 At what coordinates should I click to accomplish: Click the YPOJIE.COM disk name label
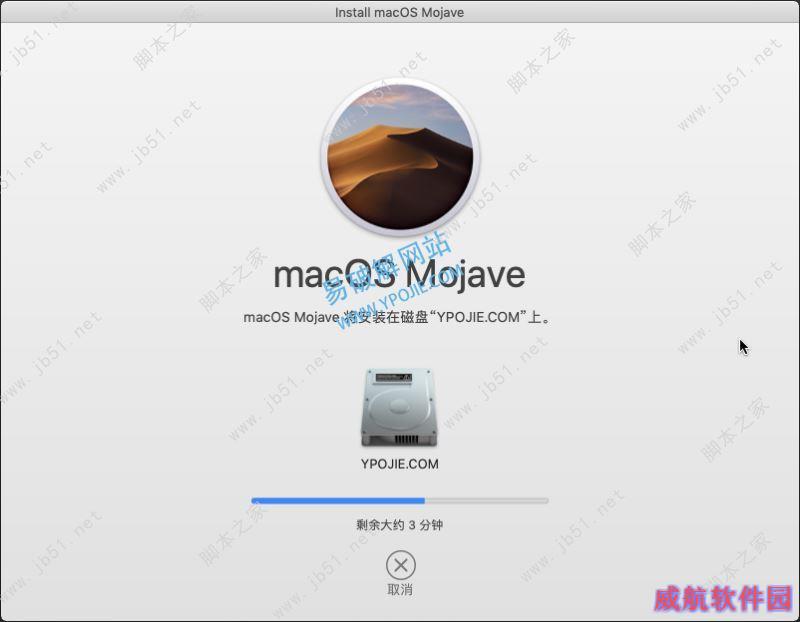click(399, 464)
